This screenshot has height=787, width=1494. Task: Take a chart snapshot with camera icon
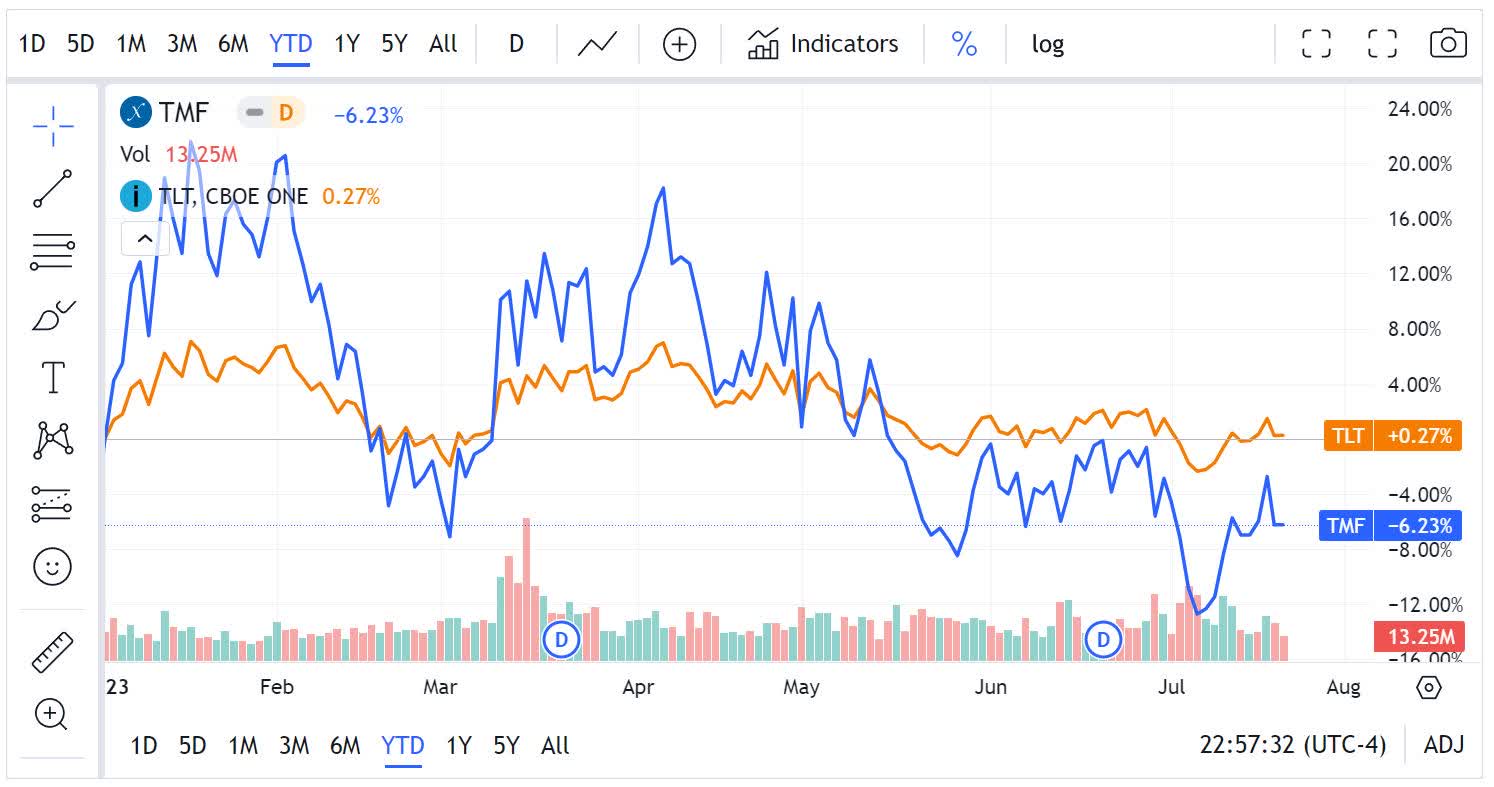(1448, 43)
